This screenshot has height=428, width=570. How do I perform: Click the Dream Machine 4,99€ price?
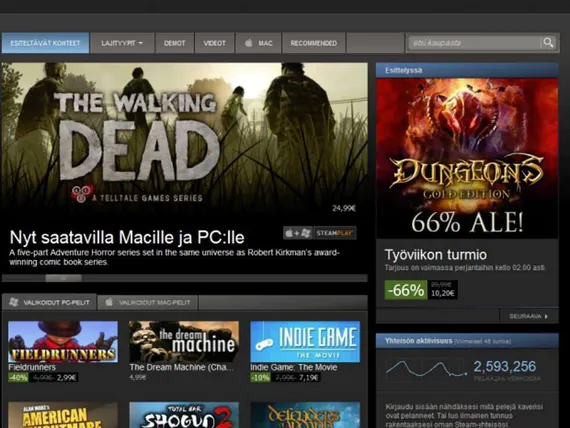click(138, 377)
